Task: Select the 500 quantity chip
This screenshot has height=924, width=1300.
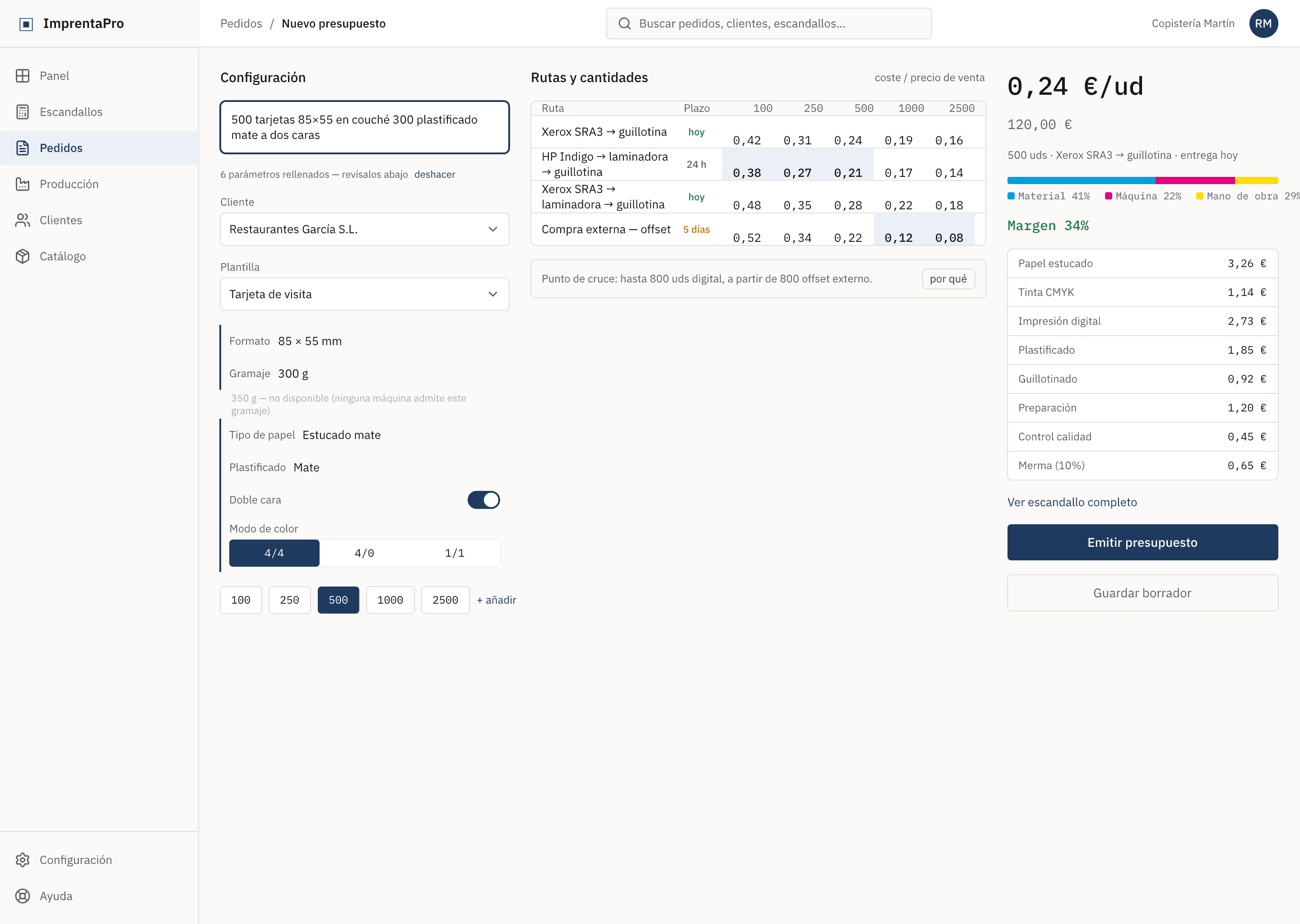Action: (338, 600)
